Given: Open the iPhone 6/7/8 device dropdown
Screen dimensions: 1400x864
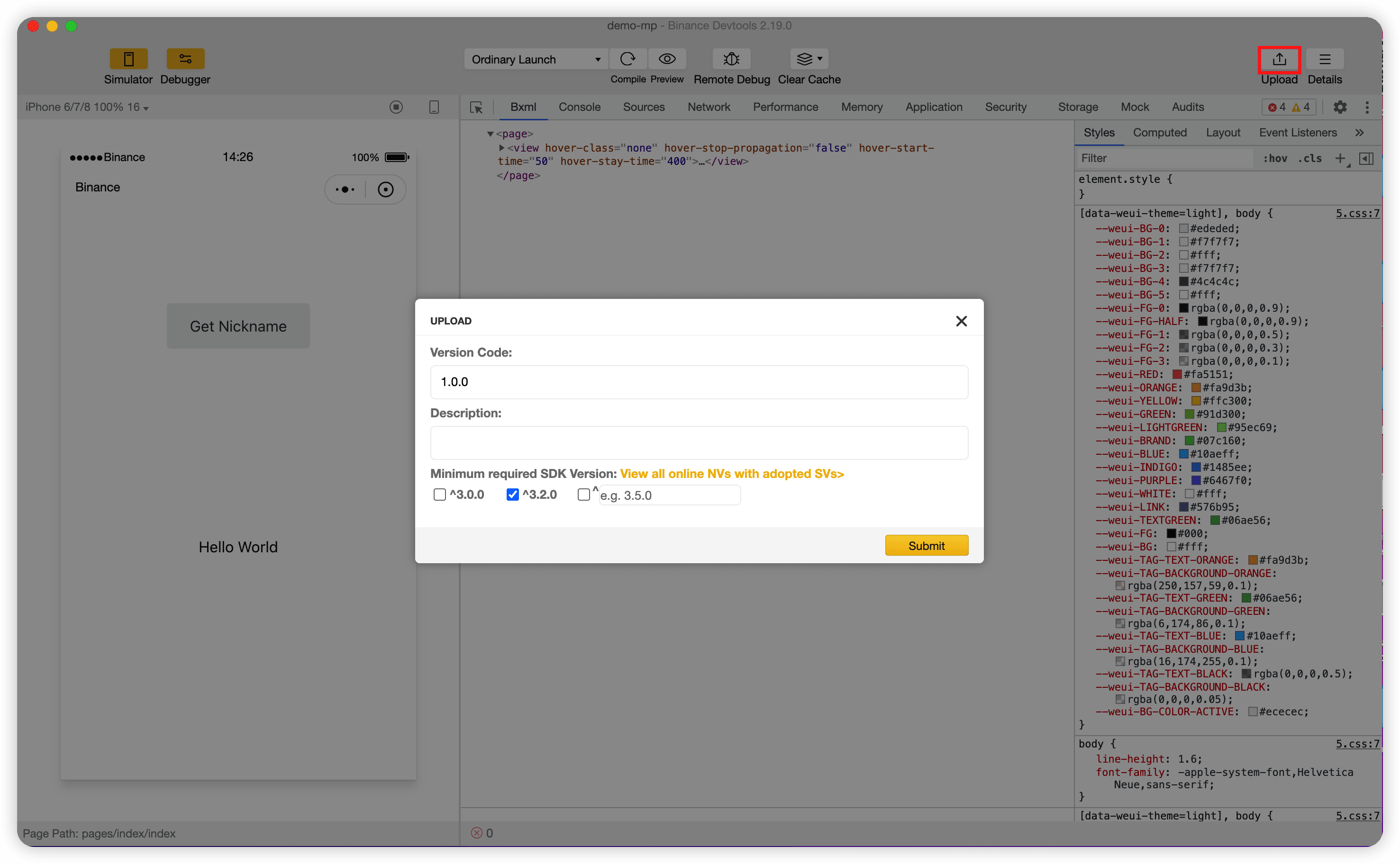Looking at the screenshot, I should (87, 107).
